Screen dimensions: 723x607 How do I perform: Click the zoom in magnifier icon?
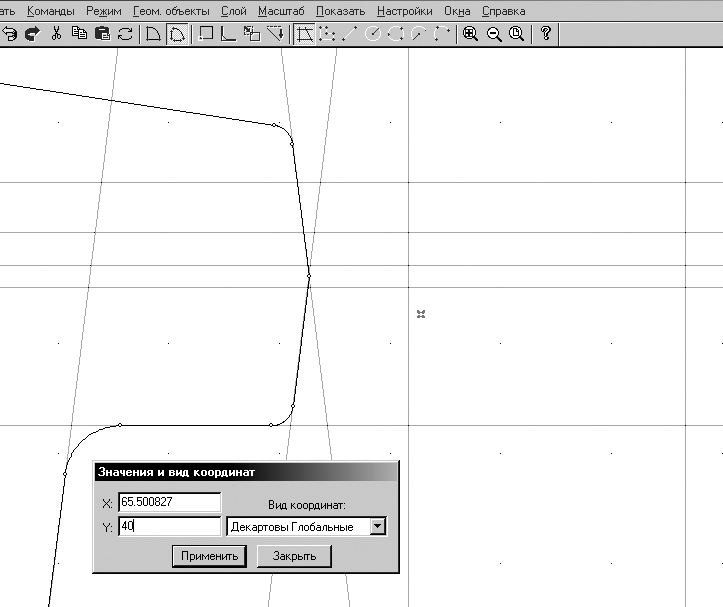470,34
